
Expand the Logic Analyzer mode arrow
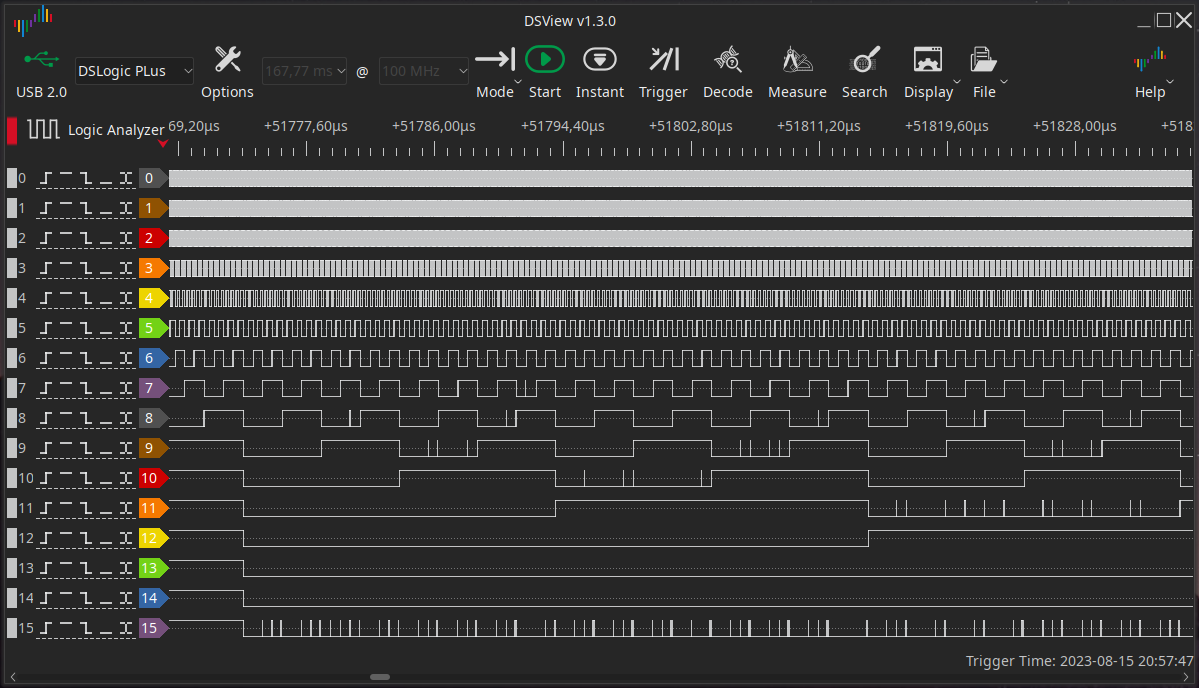pos(163,144)
